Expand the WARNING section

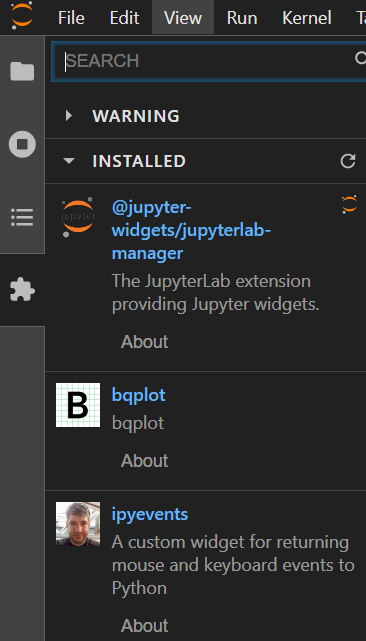[69, 116]
